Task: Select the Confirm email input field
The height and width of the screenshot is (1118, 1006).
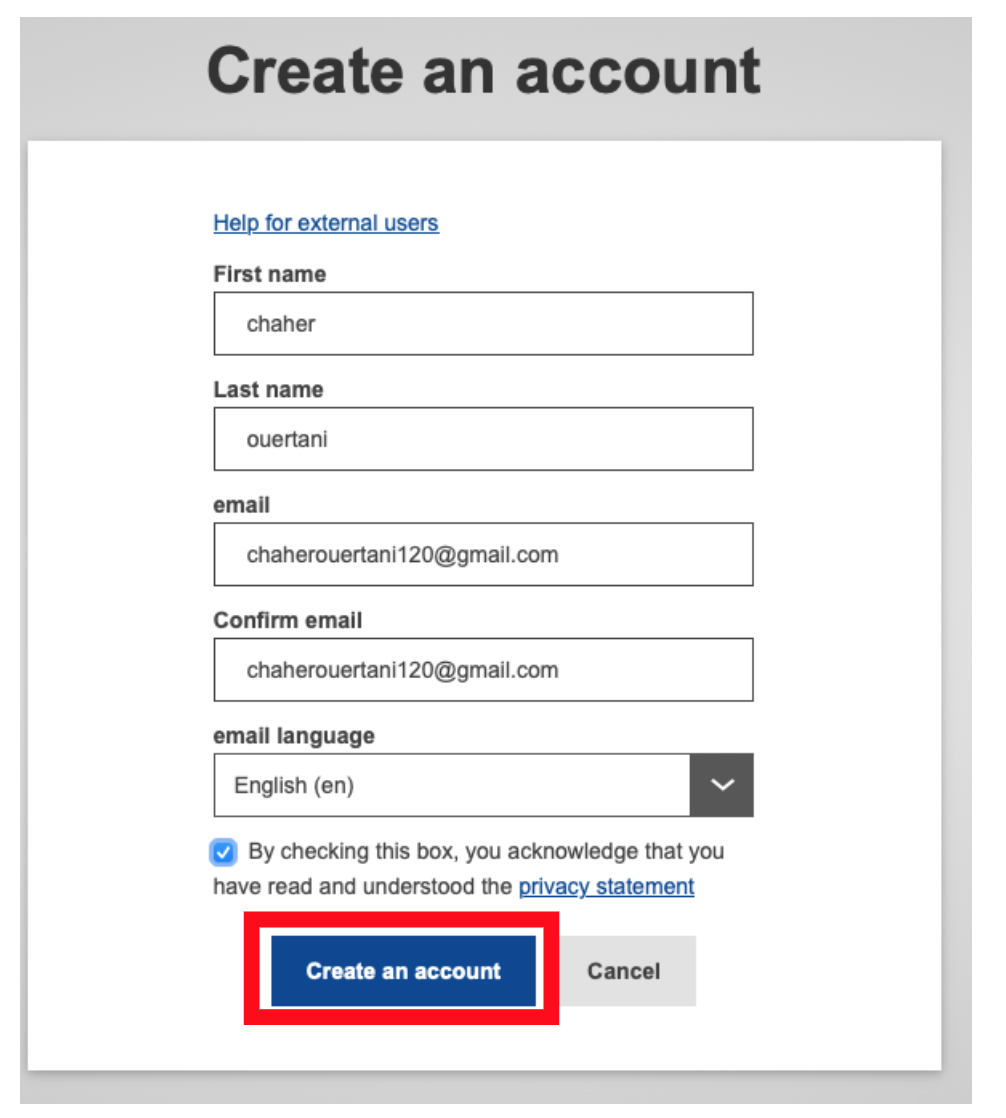Action: tap(483, 670)
